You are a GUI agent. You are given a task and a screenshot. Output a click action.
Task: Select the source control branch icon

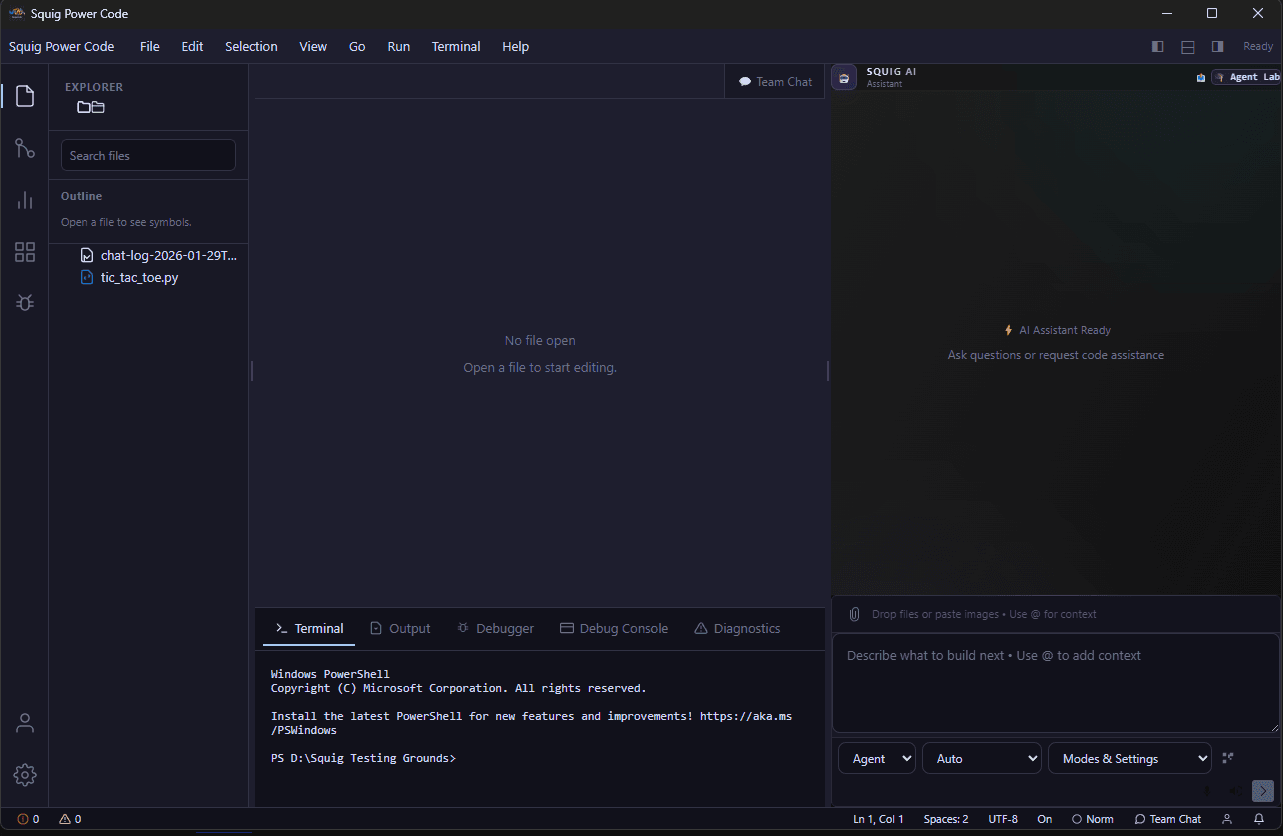coord(25,148)
